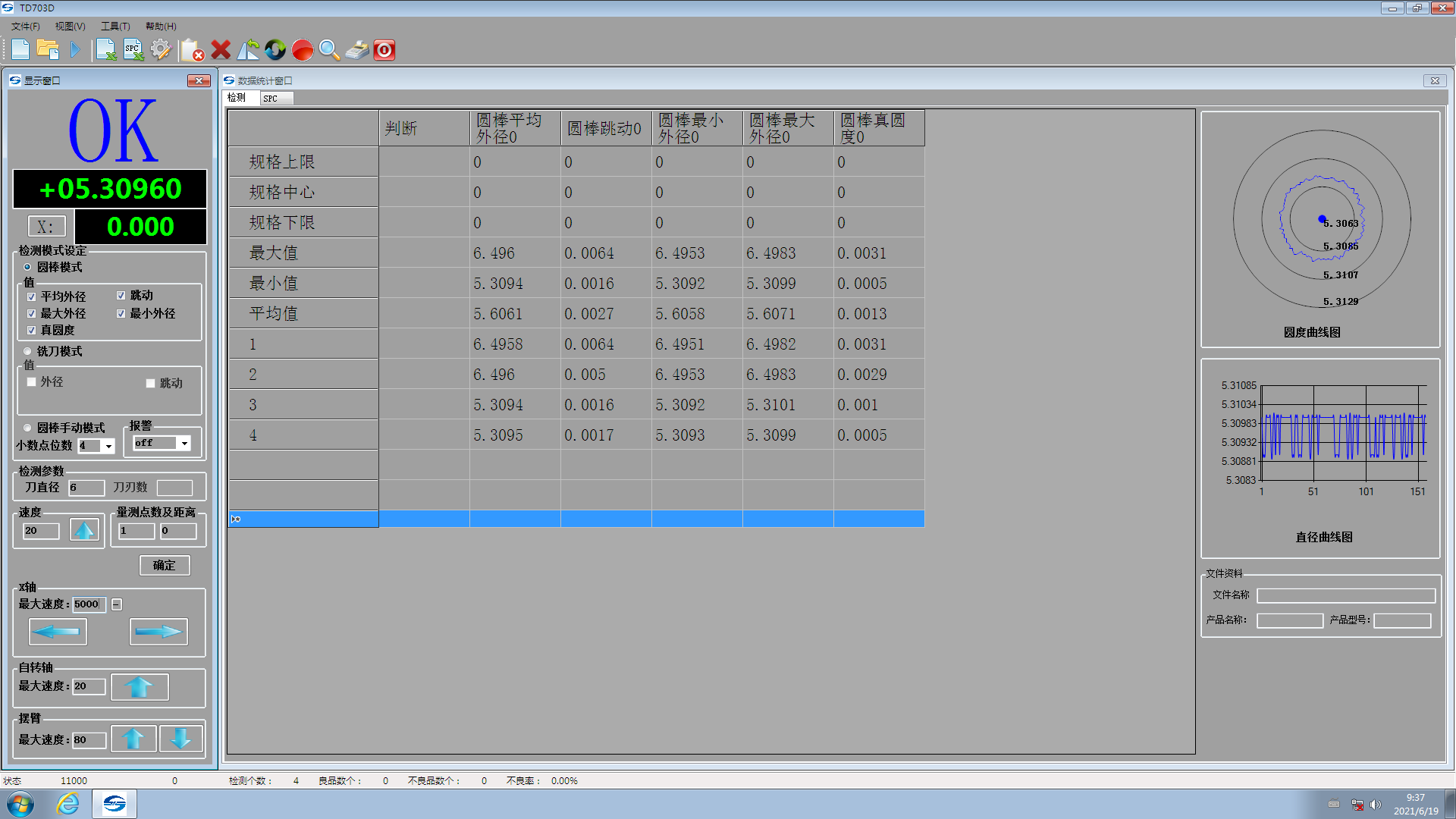Toggle the 真圆度 checkbox
Image resolution: width=1456 pixels, height=819 pixels.
31,330
